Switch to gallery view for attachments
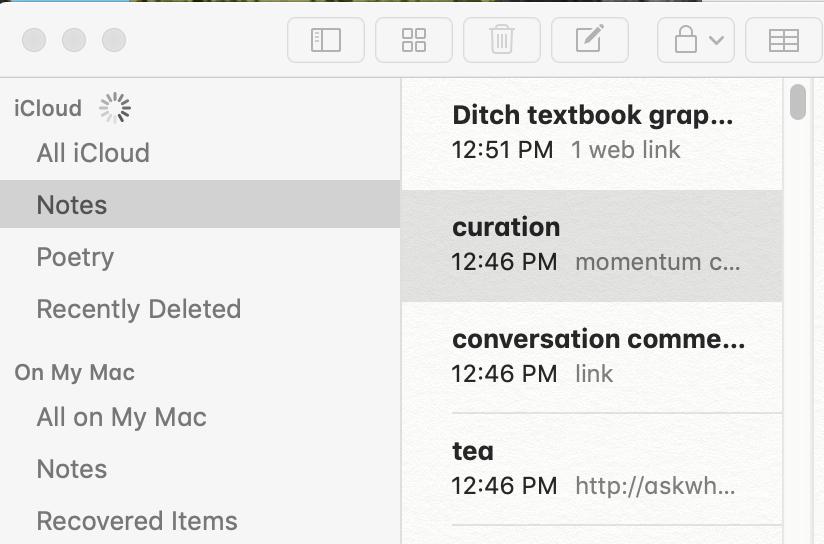This screenshot has width=824, height=544. pyautogui.click(x=414, y=40)
